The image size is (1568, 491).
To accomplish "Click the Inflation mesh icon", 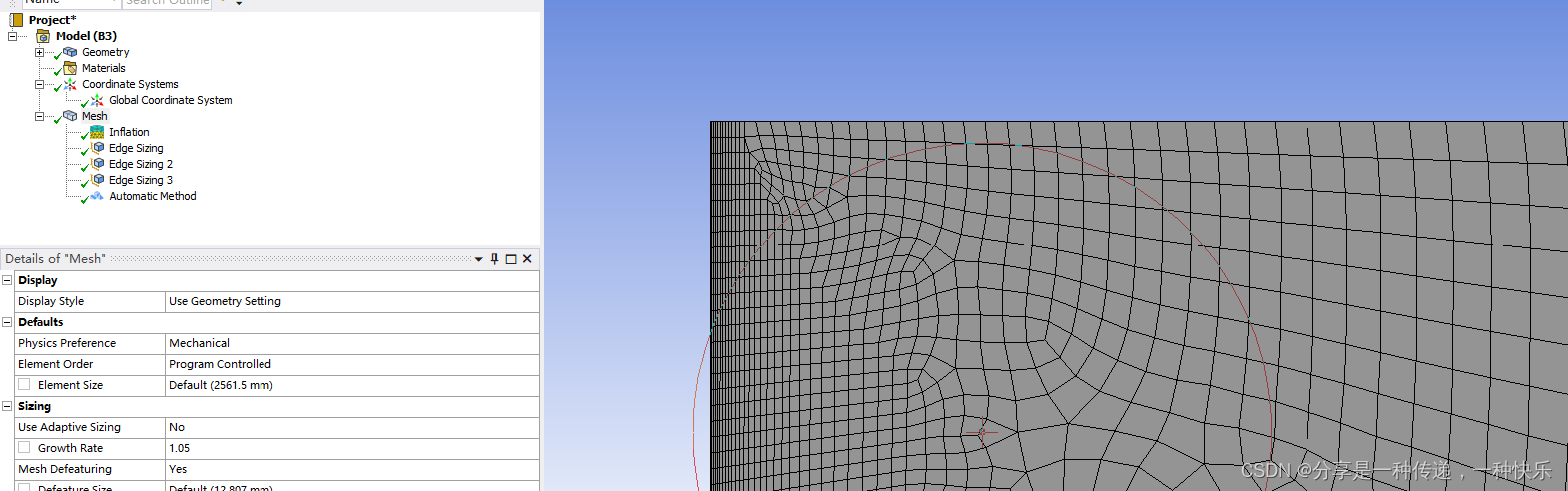I will tap(97, 132).
